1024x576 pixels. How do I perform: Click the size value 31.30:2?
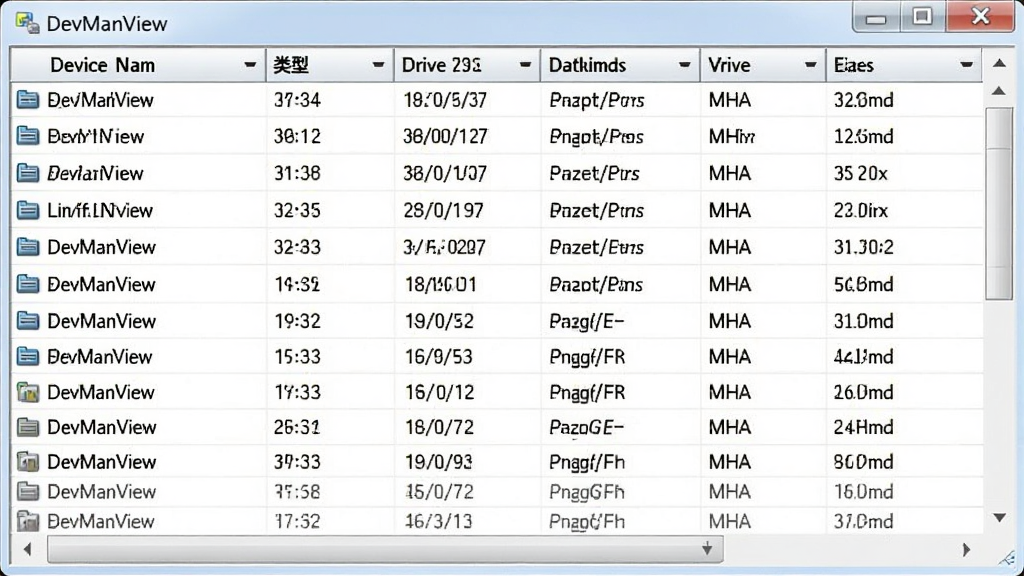click(863, 247)
